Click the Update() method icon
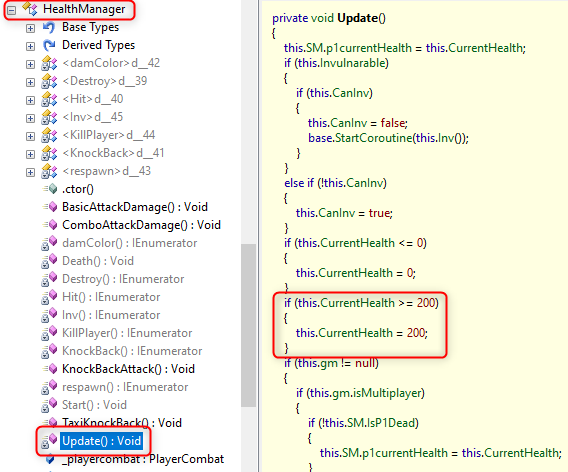The width and height of the screenshot is (568, 472). tap(49, 441)
